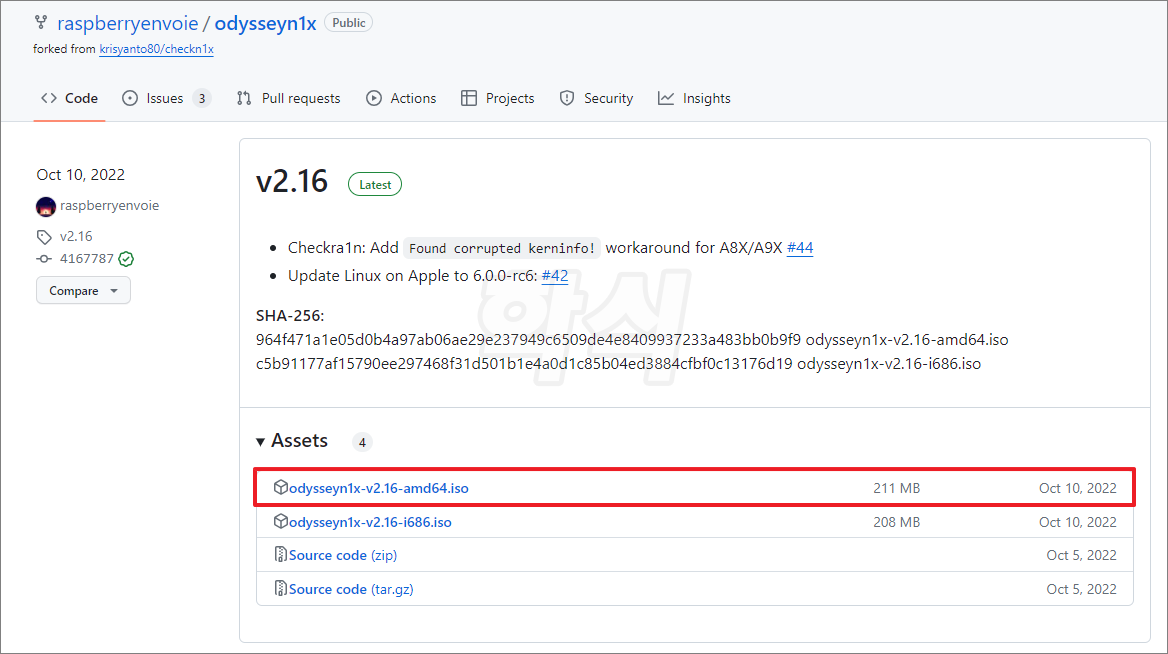Click the raspberryenvoie avatar image
1168x654 pixels.
[x=45, y=206]
